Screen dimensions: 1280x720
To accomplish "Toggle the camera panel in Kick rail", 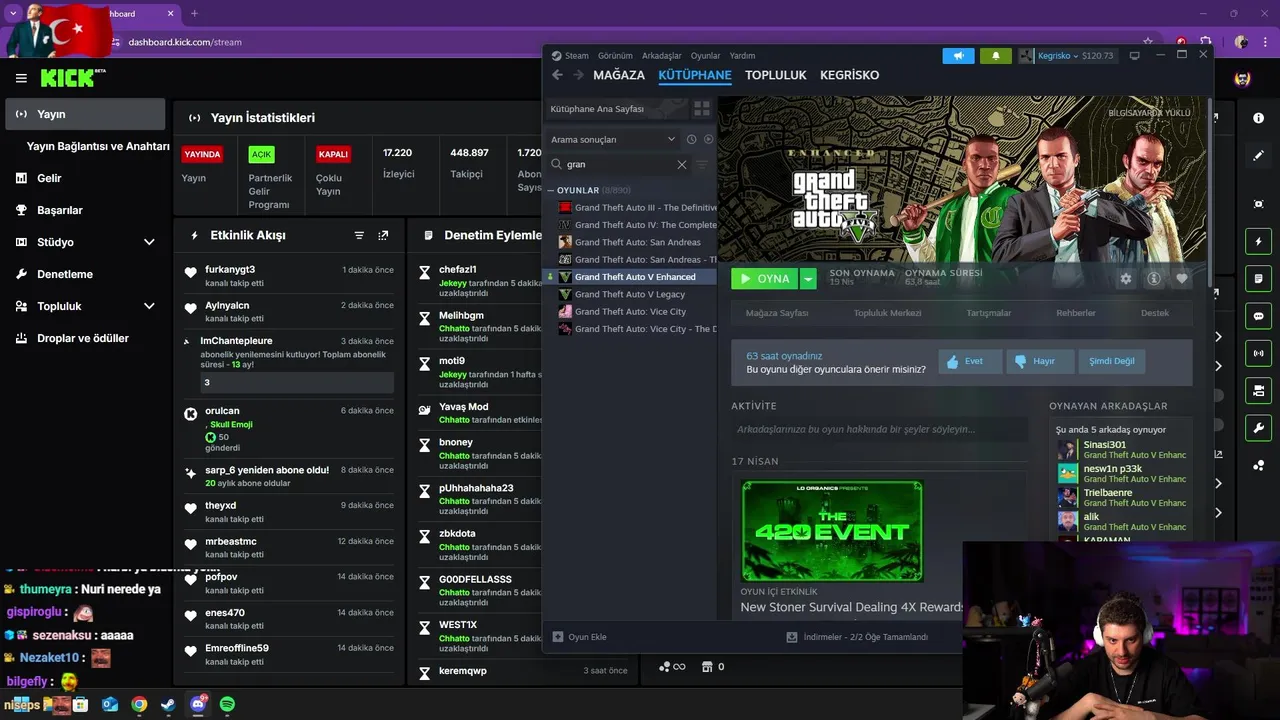I will [1258, 390].
